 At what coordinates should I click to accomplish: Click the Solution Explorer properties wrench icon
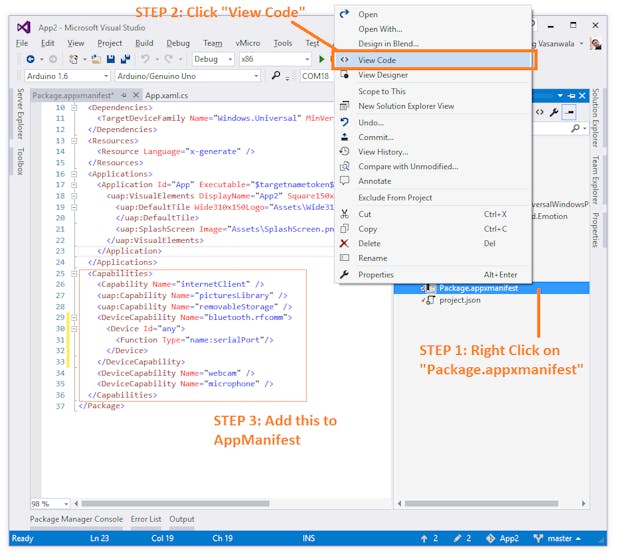click(554, 112)
